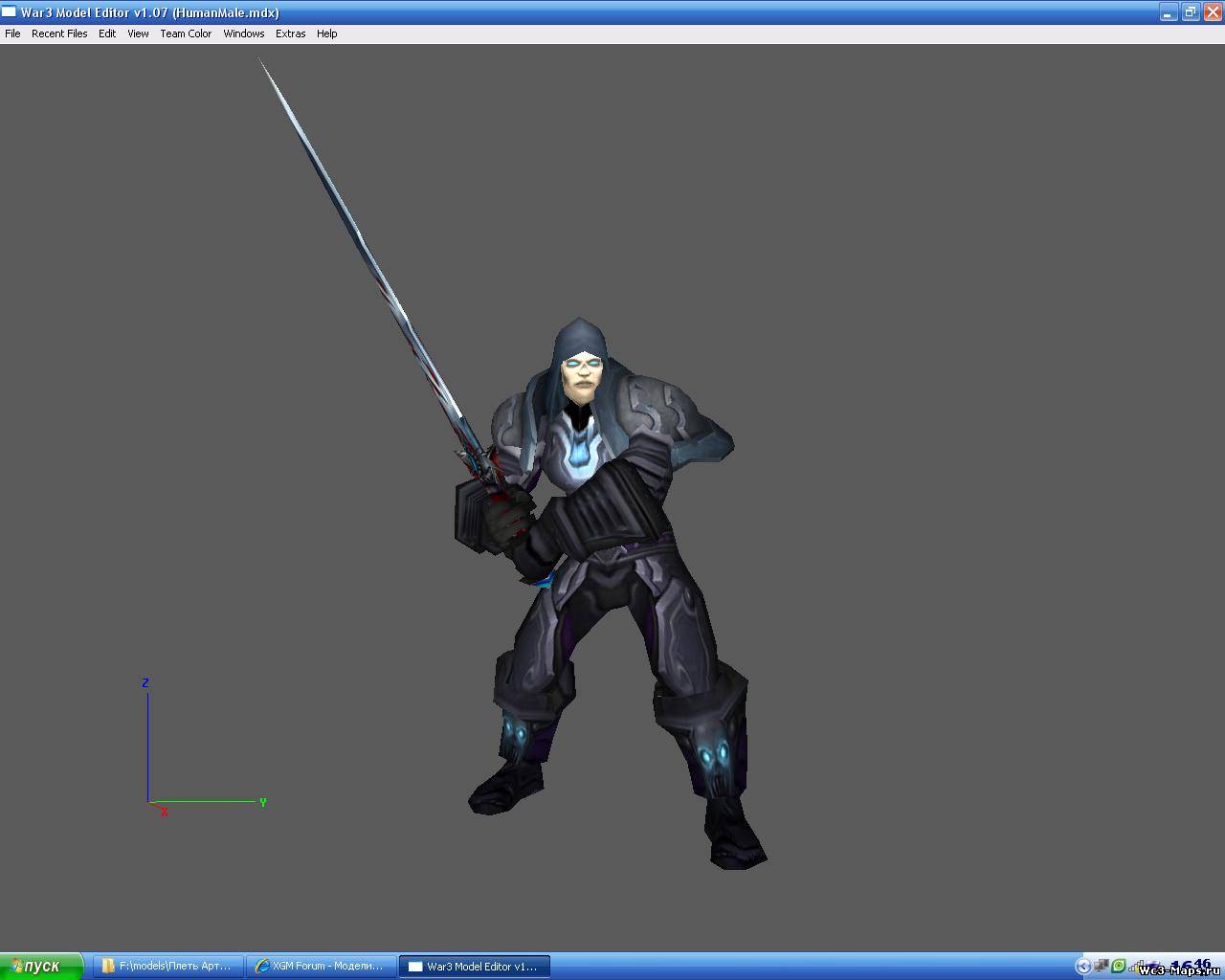
Task: Click the green Пуск start button
Action: pyautogui.click(x=42, y=966)
